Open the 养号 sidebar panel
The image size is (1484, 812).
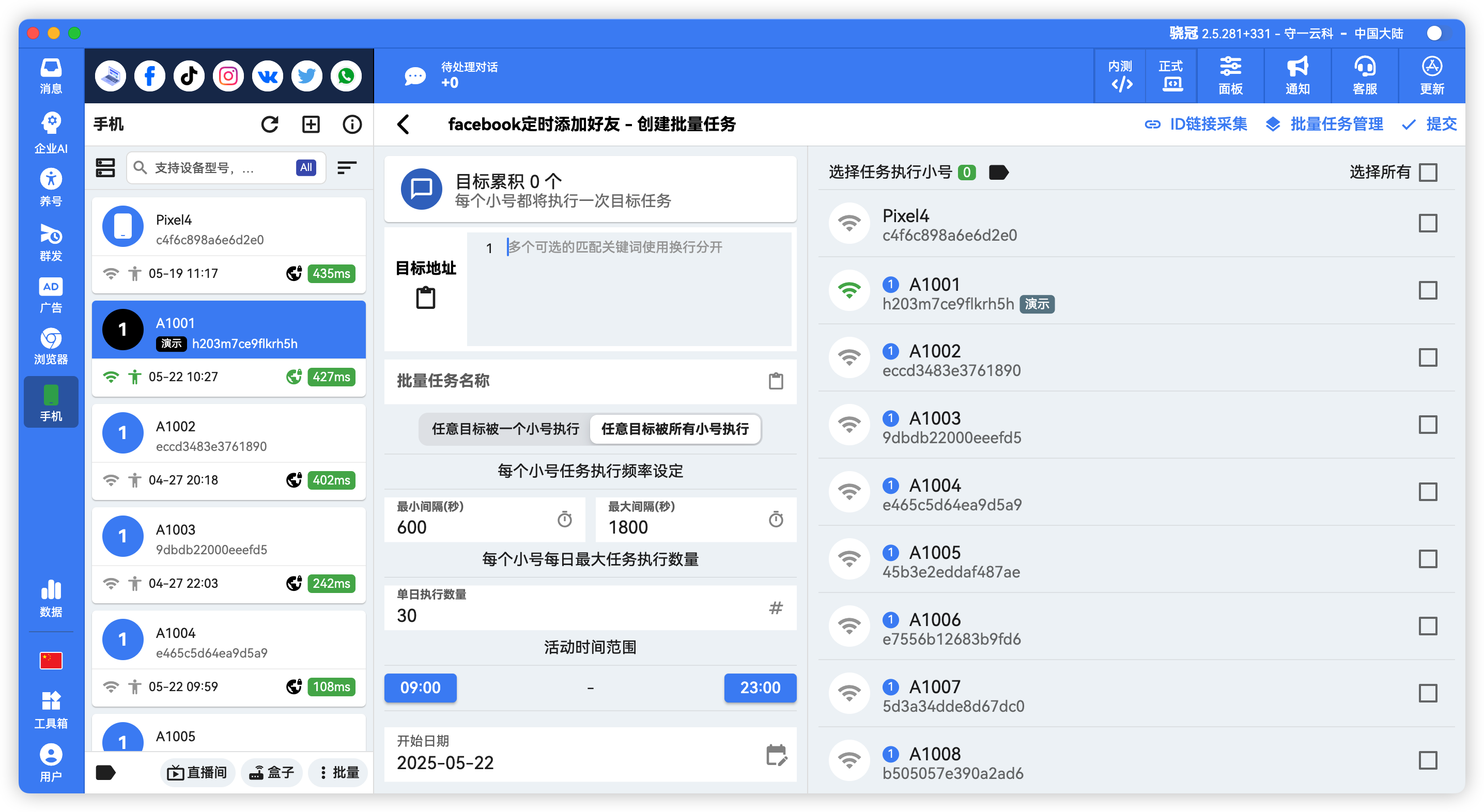51,186
